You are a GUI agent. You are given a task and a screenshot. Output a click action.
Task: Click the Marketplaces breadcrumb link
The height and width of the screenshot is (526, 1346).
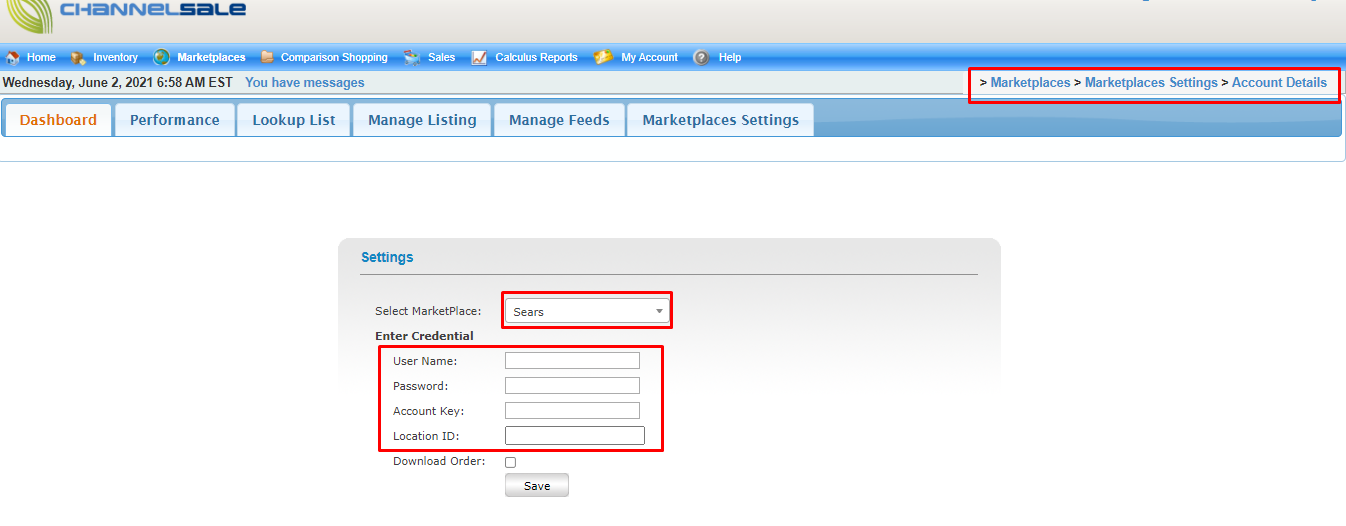point(1030,83)
